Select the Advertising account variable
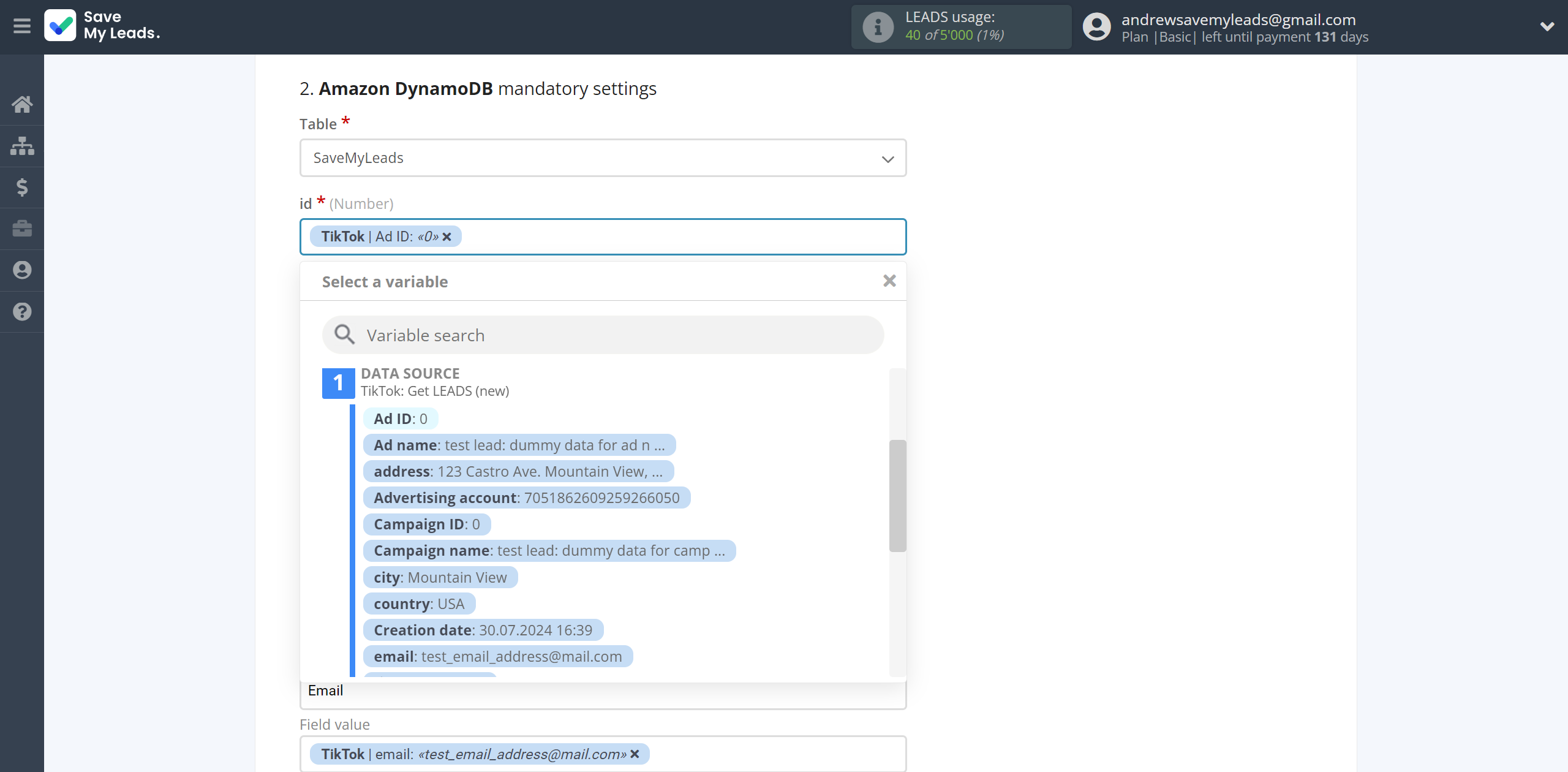This screenshot has height=772, width=1568. click(527, 498)
